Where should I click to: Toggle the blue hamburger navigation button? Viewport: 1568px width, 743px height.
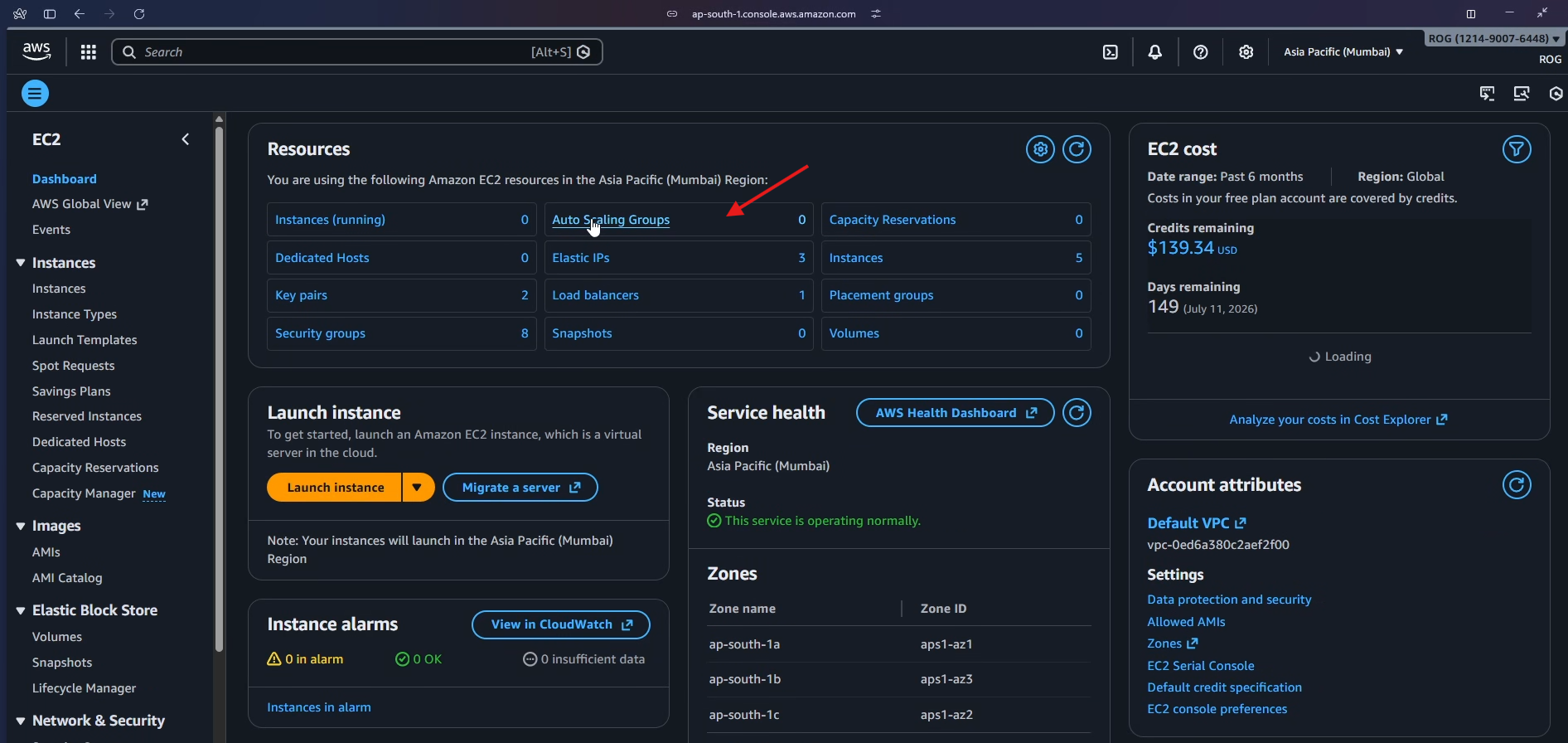pos(35,94)
